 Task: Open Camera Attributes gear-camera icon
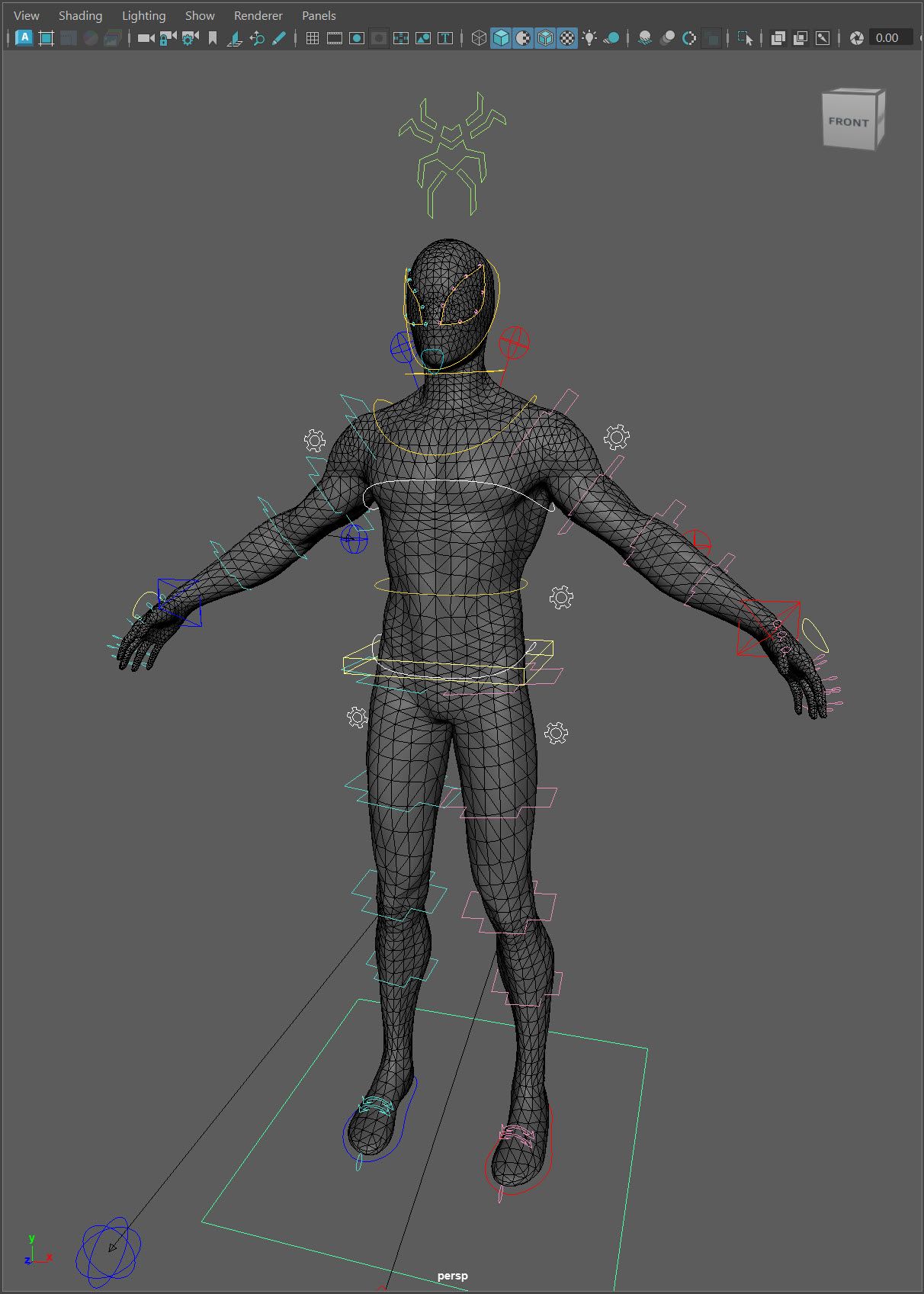point(190,38)
